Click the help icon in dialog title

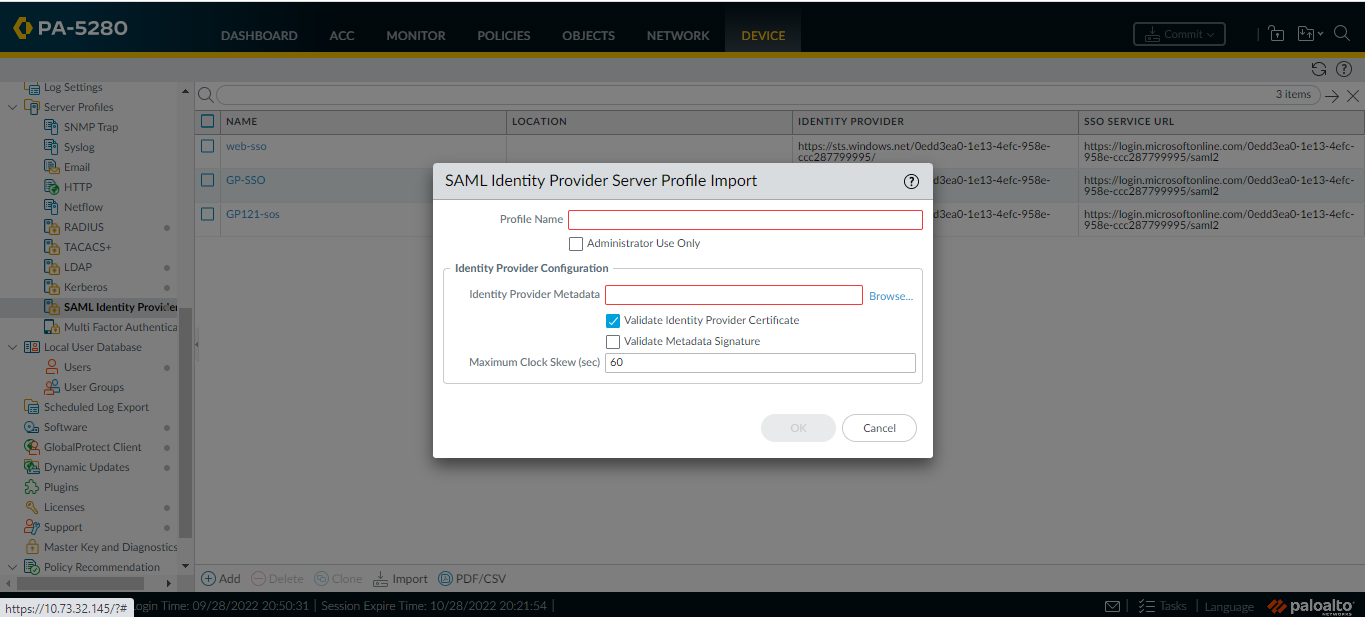click(x=911, y=182)
